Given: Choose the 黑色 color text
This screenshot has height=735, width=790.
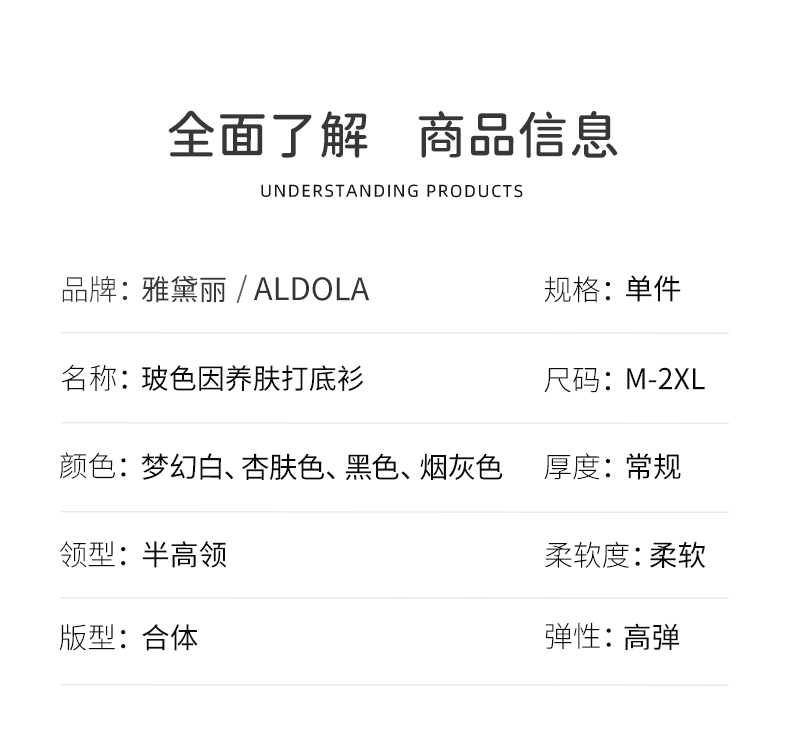Looking at the screenshot, I should tap(372, 467).
